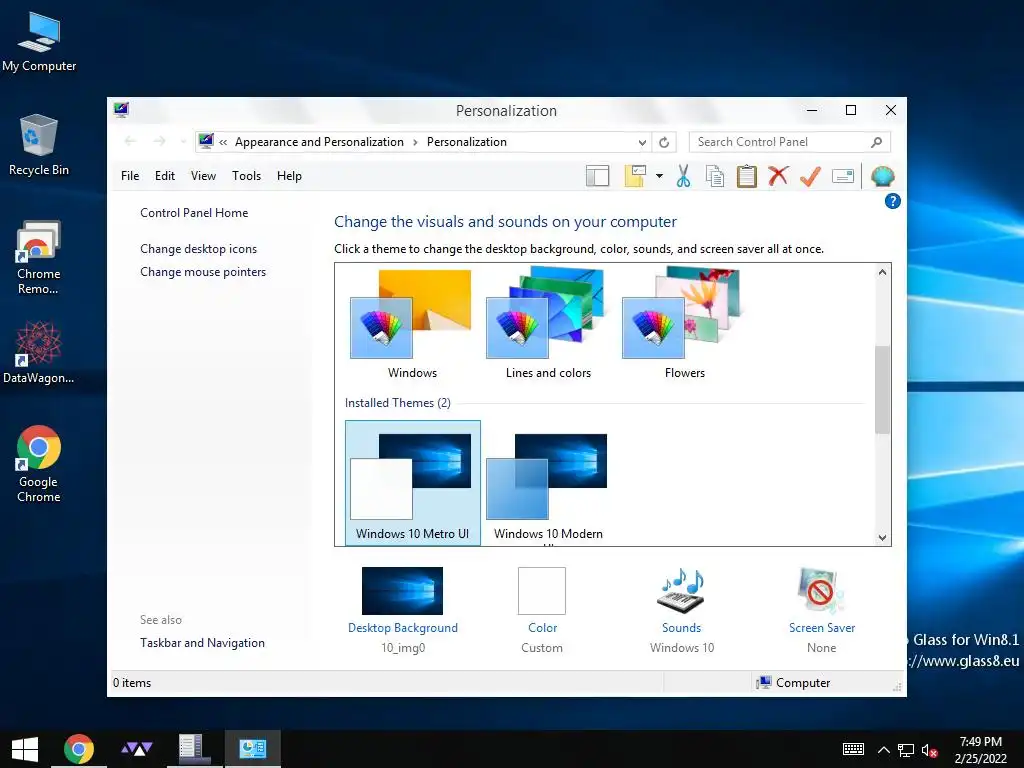Viewport: 1024px width, 768px height.
Task: Open the blue Help question mark
Action: pyautogui.click(x=893, y=201)
